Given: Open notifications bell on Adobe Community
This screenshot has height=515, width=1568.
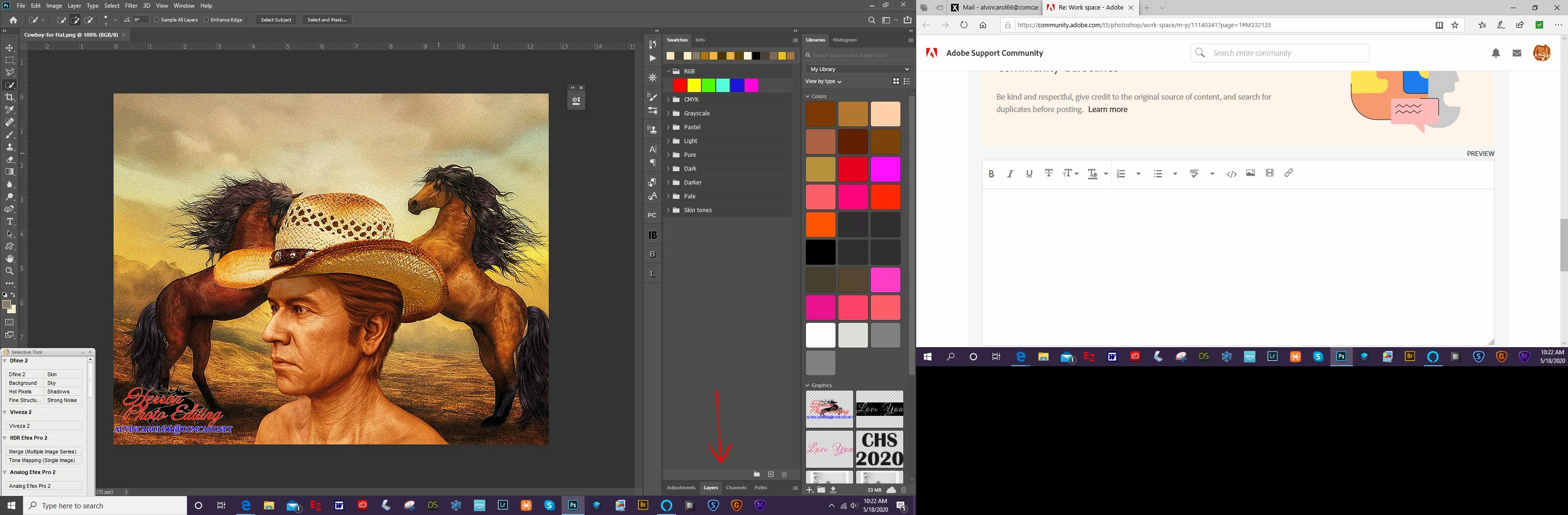Looking at the screenshot, I should 1495,53.
